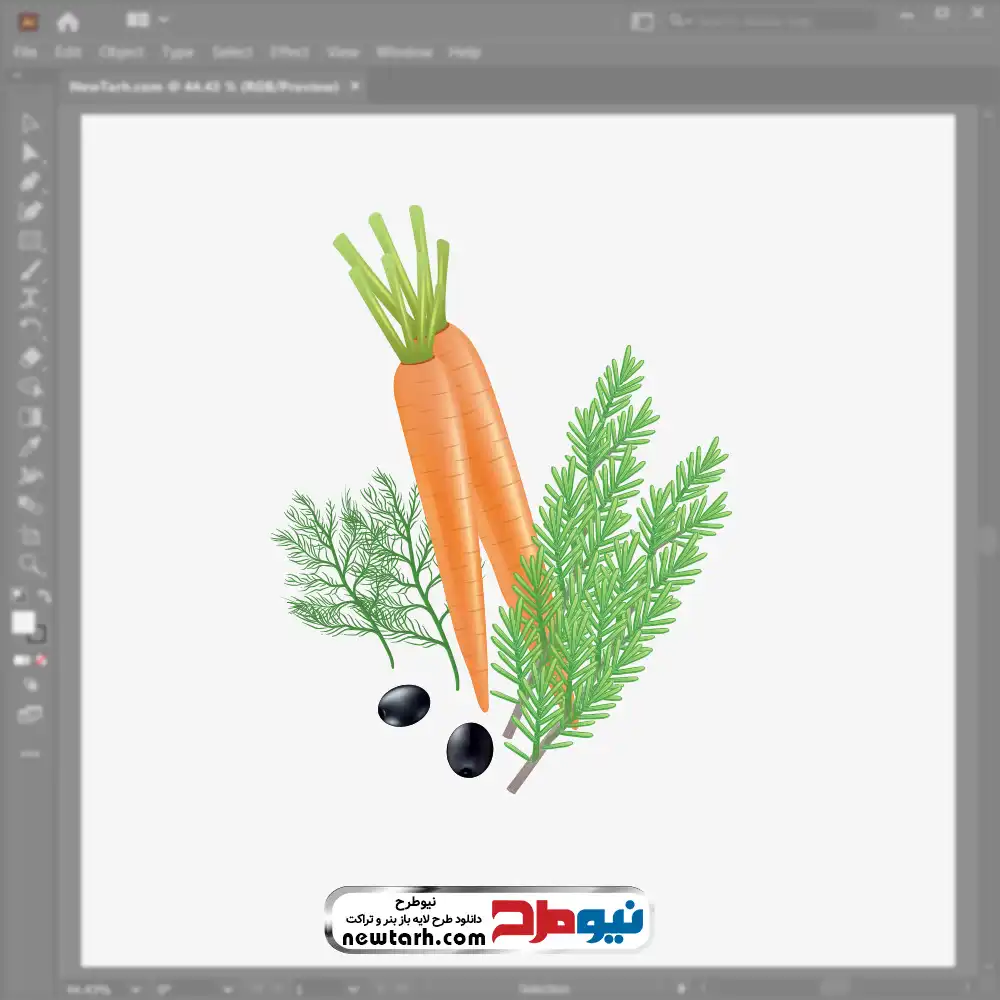The height and width of the screenshot is (1000, 1000).
Task: Reset to default fill and stroke
Action: click(17, 597)
